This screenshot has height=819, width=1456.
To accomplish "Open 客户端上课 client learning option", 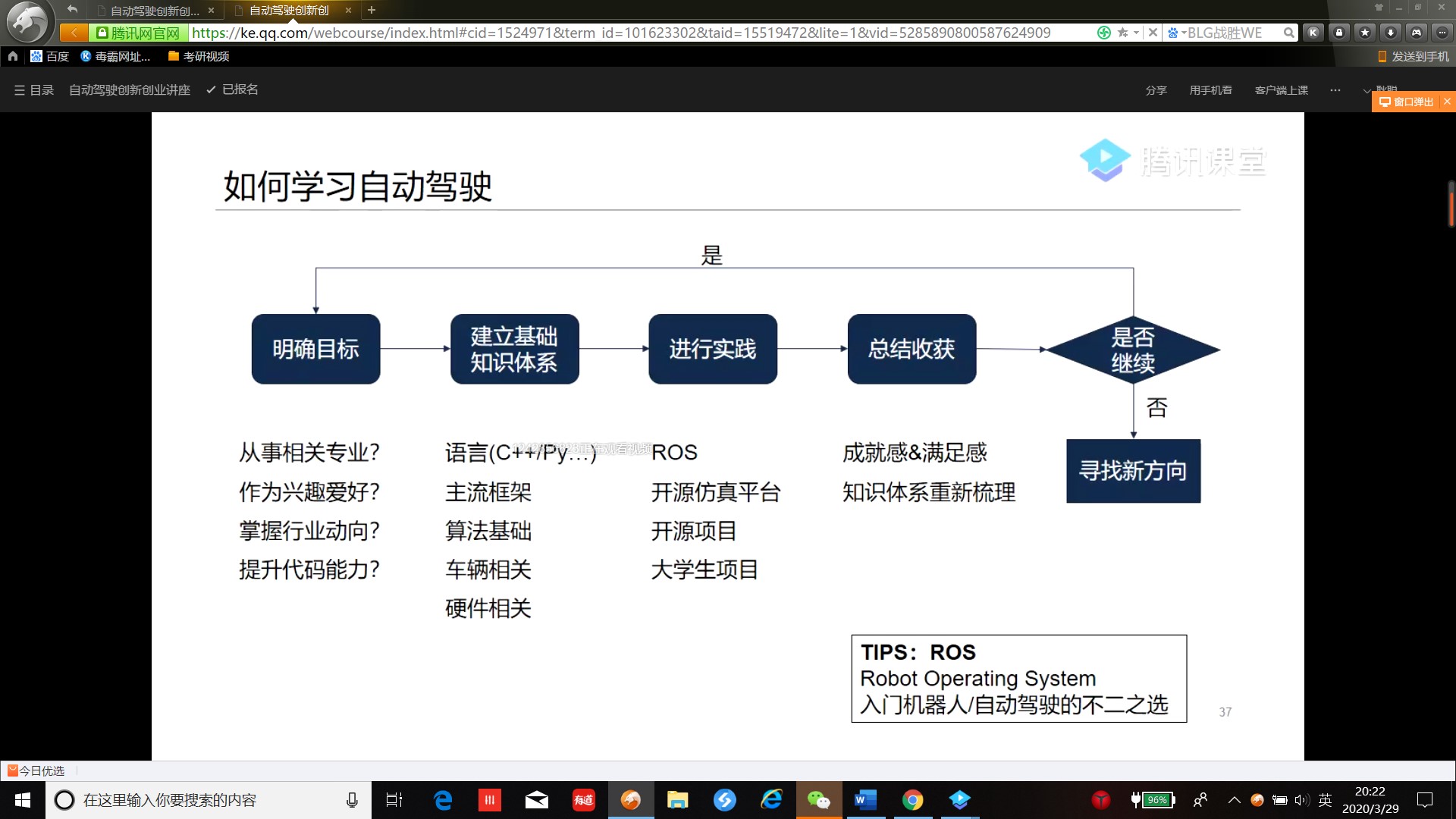I will pos(1282,89).
